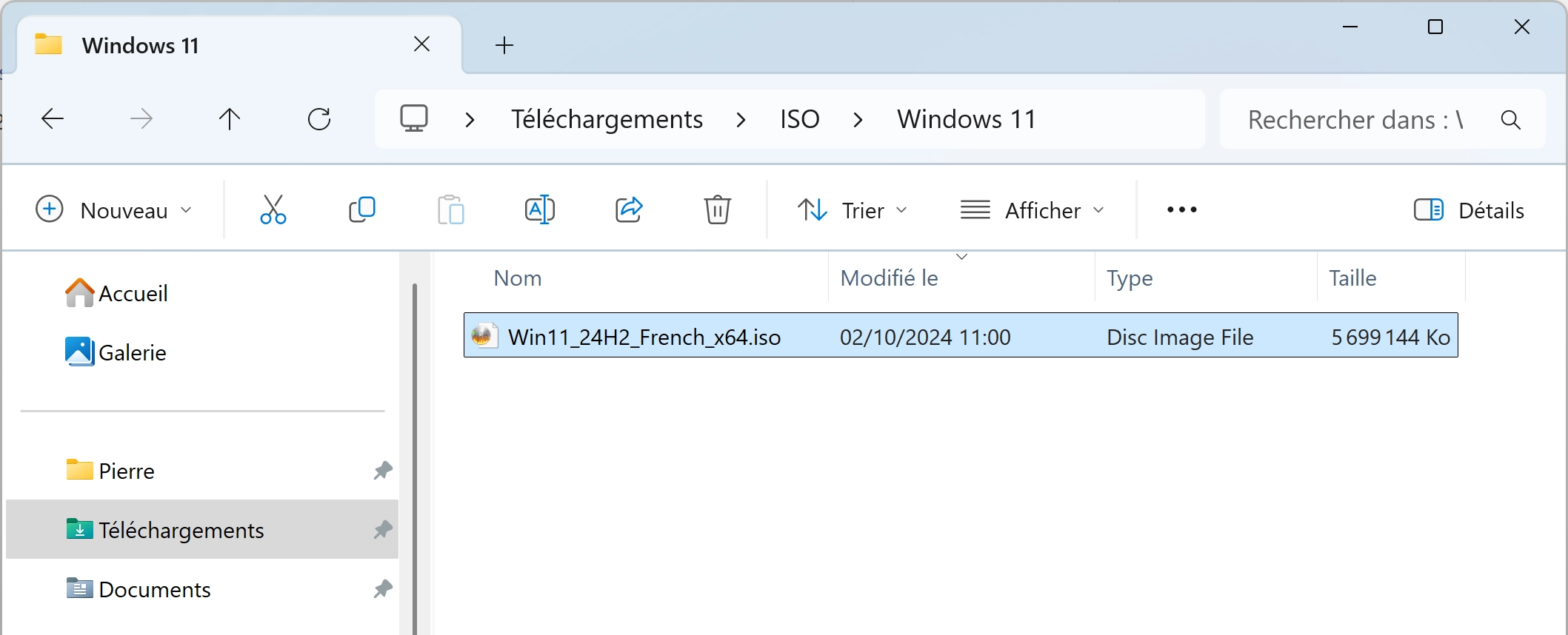Click the Share icon
The width and height of the screenshot is (1568, 635).
(x=629, y=210)
